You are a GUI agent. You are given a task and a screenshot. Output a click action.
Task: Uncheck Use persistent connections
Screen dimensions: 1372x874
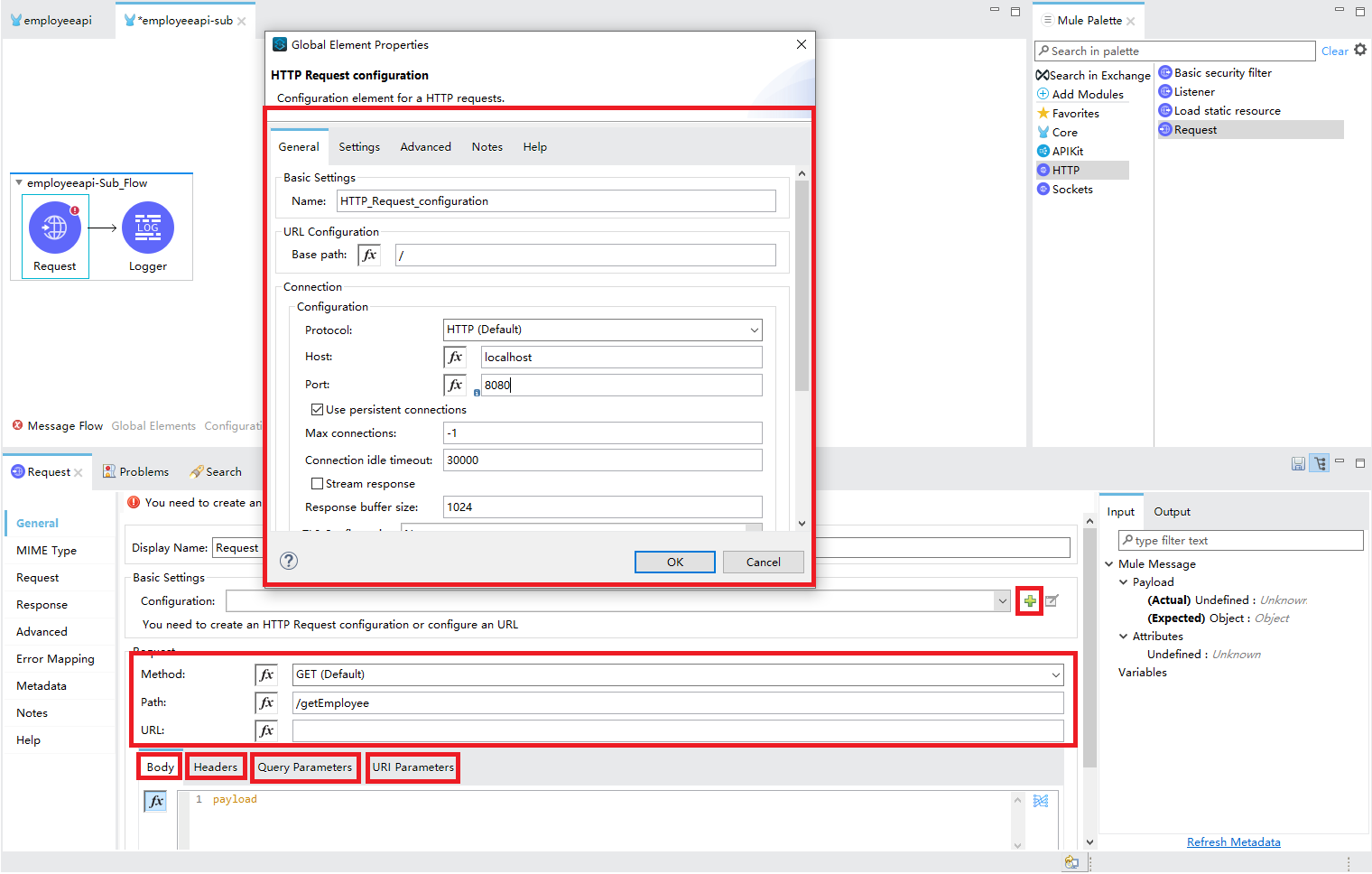pos(317,409)
